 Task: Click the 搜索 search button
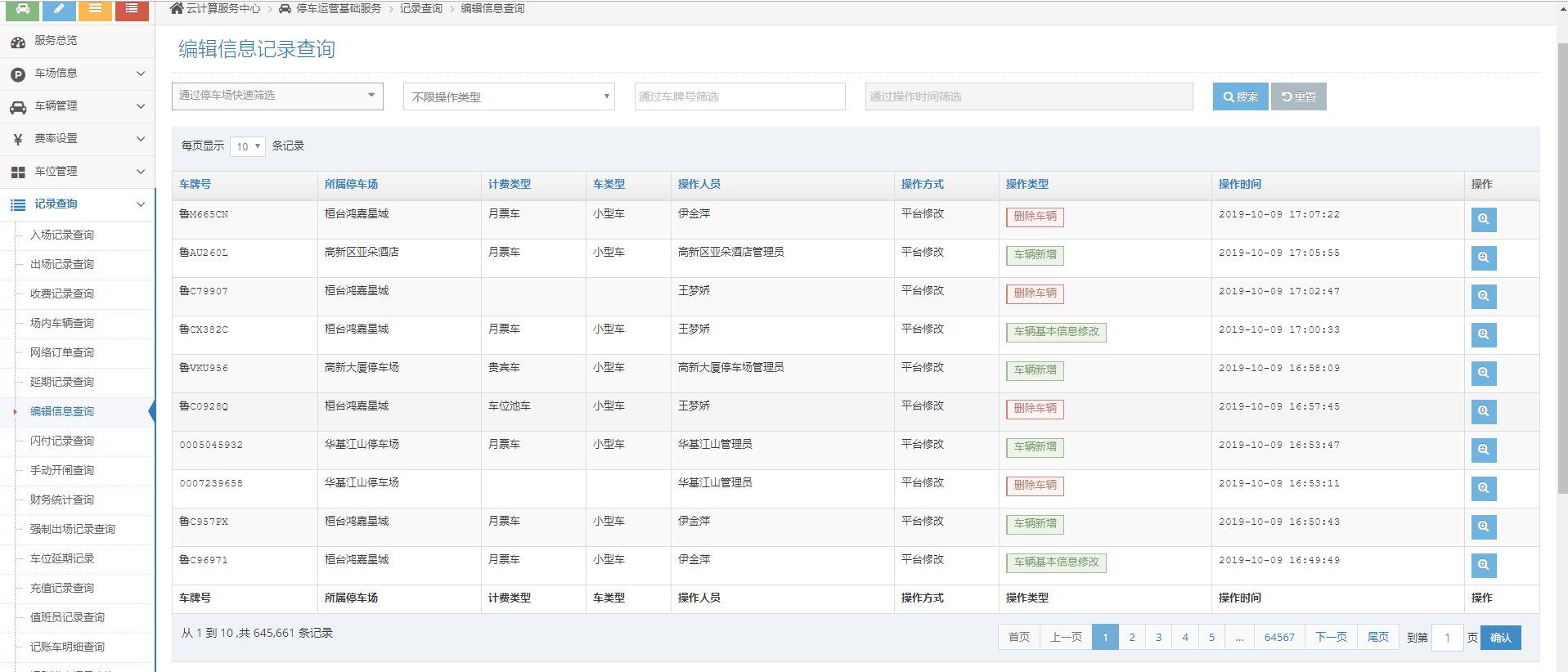click(1240, 96)
